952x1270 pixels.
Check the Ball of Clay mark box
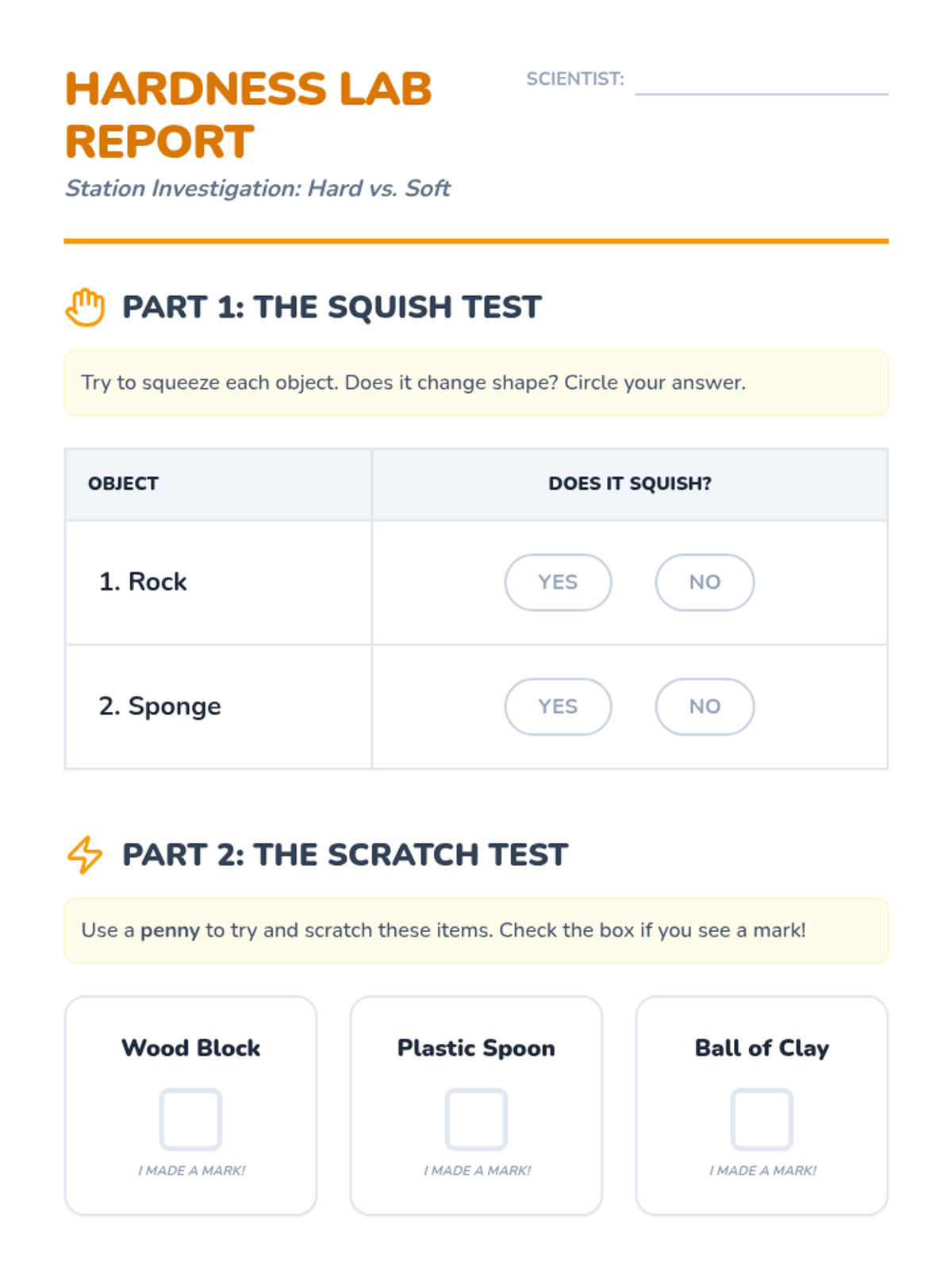pyautogui.click(x=762, y=1119)
